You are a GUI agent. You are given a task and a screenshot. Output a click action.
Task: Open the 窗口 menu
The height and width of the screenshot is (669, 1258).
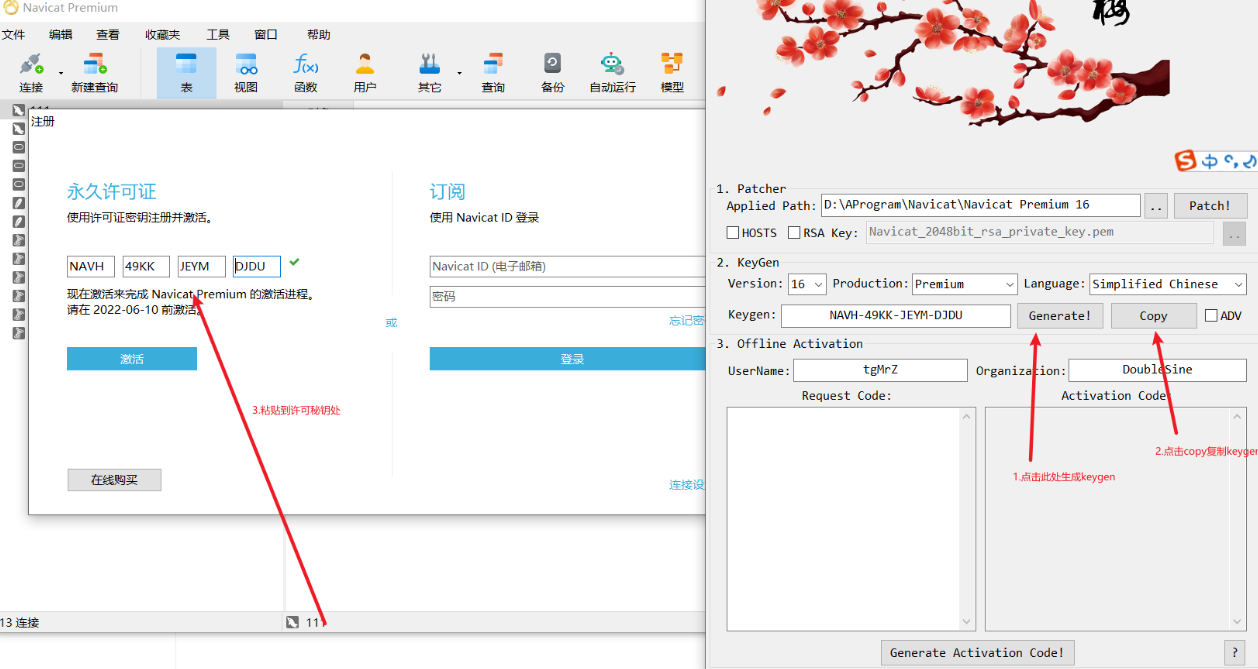coord(266,34)
